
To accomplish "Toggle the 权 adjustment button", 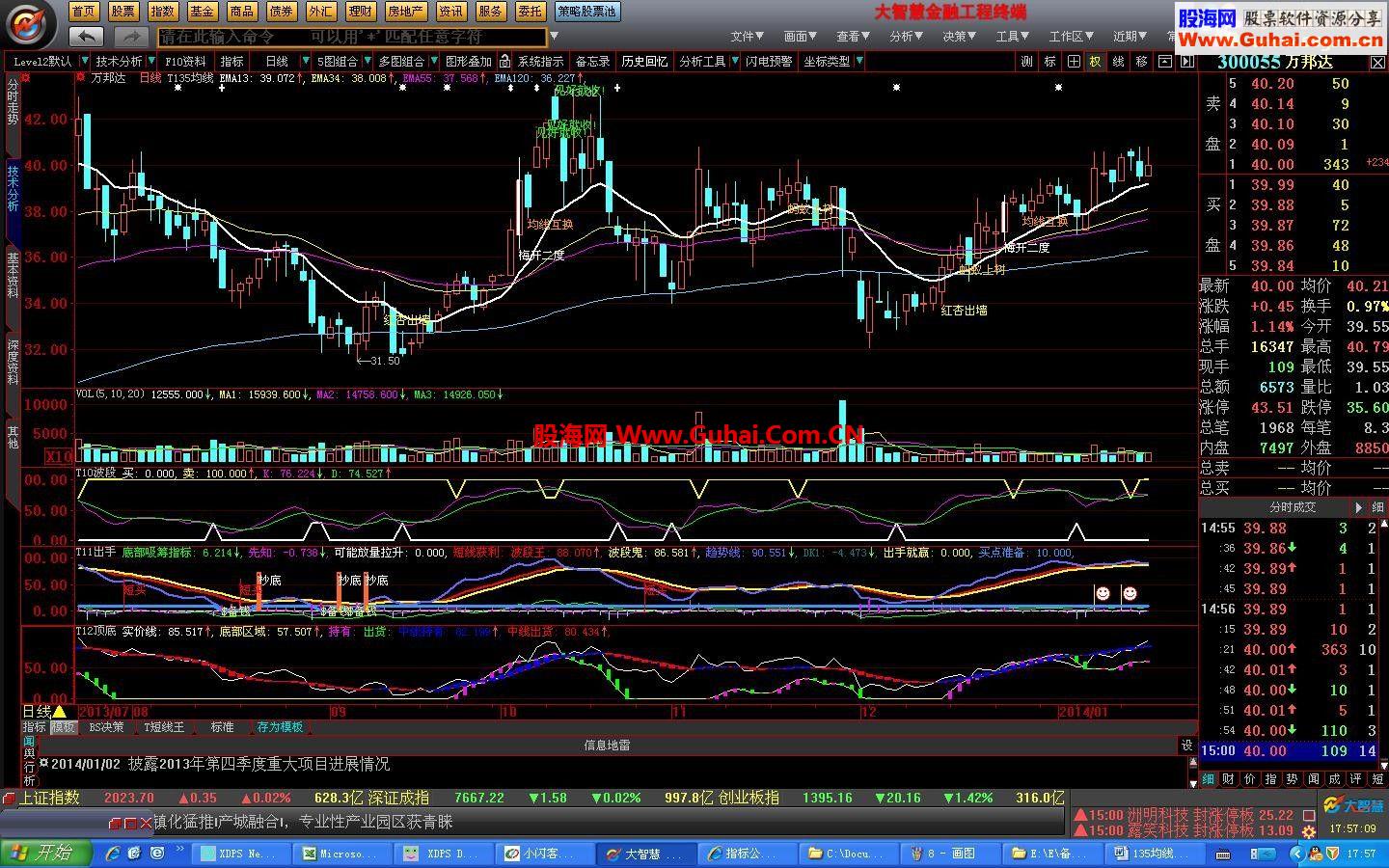I will click(x=1096, y=61).
